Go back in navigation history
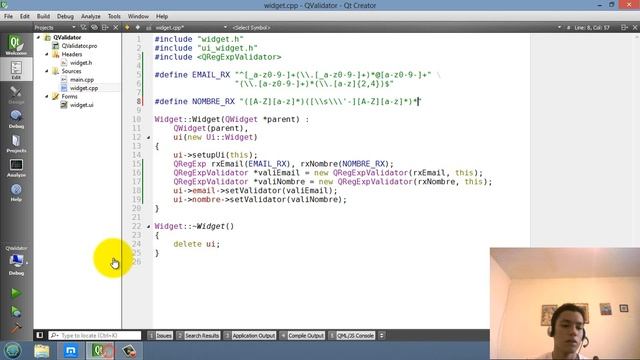Screen dimensions: 640x360 [127, 27]
